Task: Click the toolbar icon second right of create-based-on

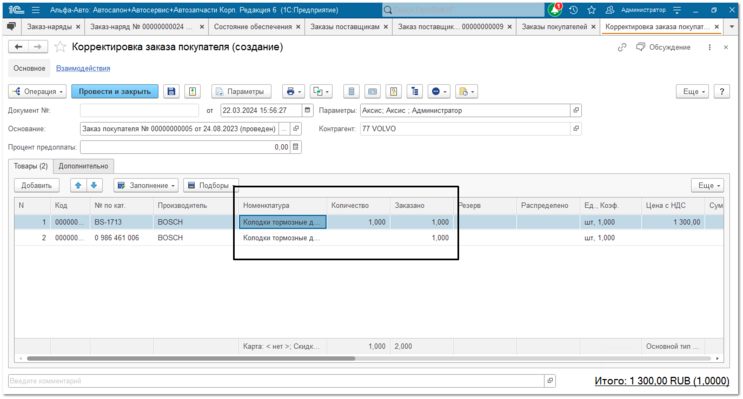Action: 372,91
